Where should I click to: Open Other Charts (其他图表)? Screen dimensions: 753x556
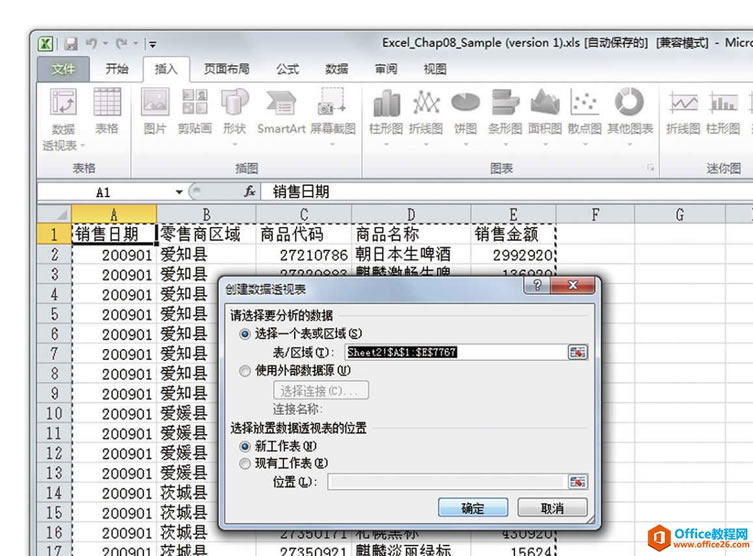629,102
